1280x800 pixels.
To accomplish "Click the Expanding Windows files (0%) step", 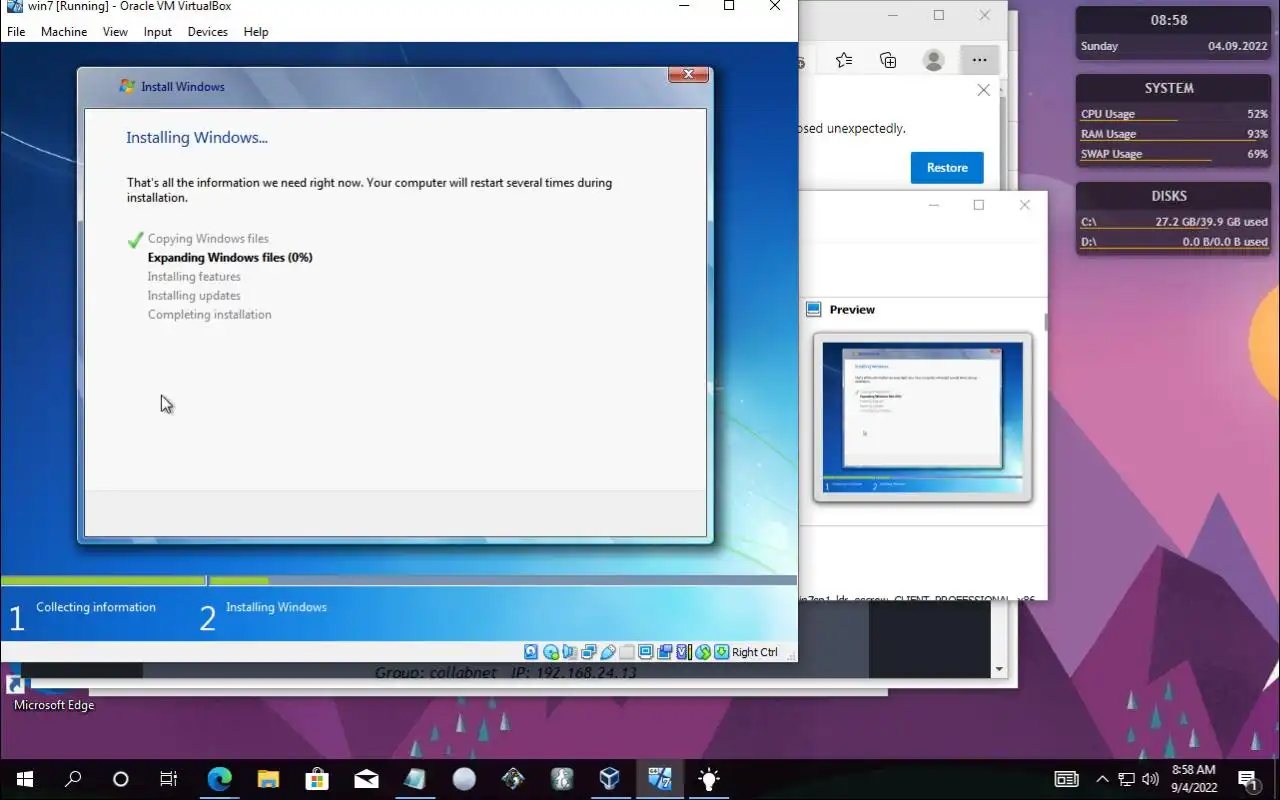I will point(230,258).
